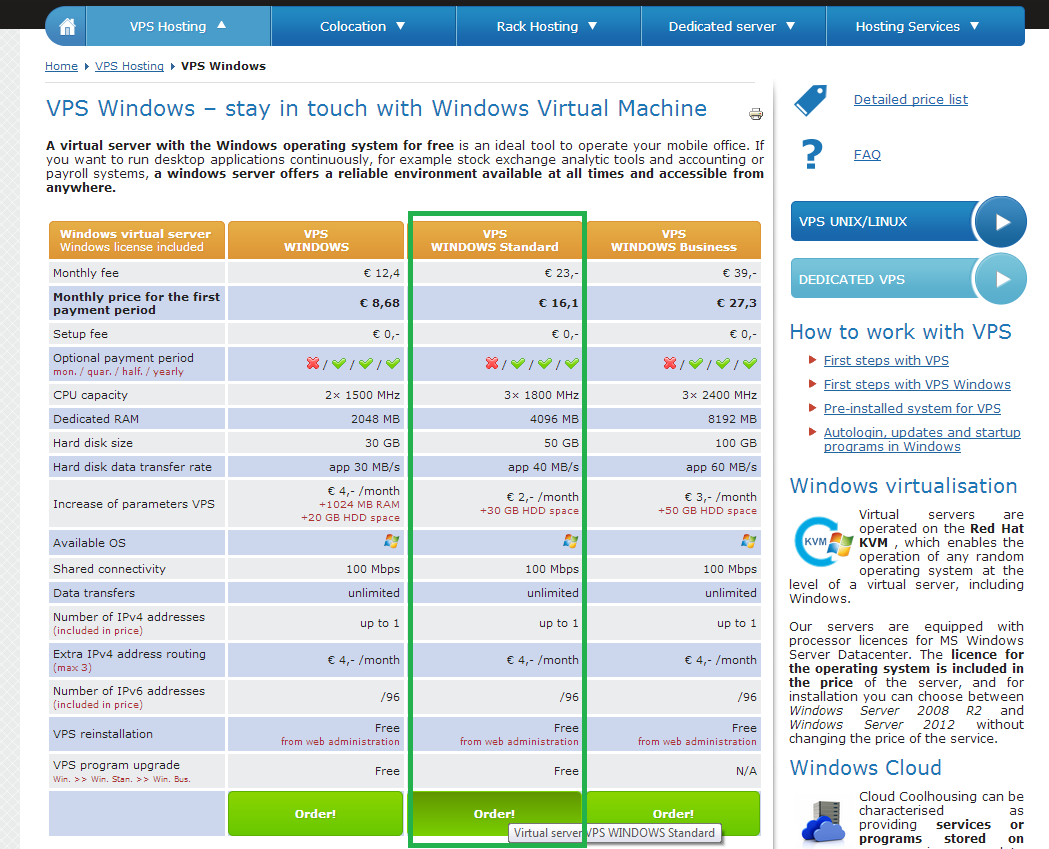Order the VPS WINDOWS Business plan
This screenshot has width=1049, height=849.
click(673, 814)
